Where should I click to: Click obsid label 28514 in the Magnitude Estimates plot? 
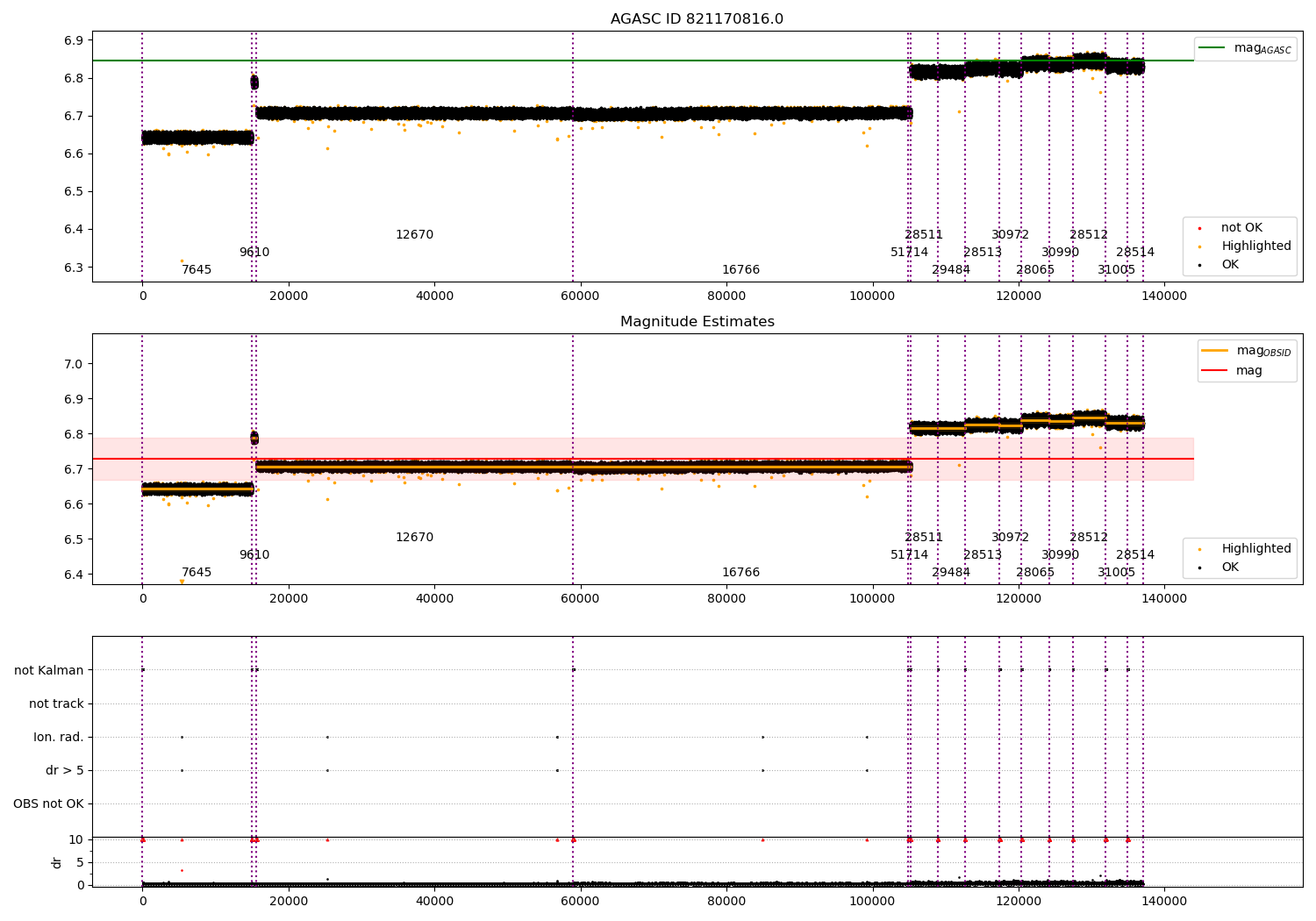(x=1135, y=555)
